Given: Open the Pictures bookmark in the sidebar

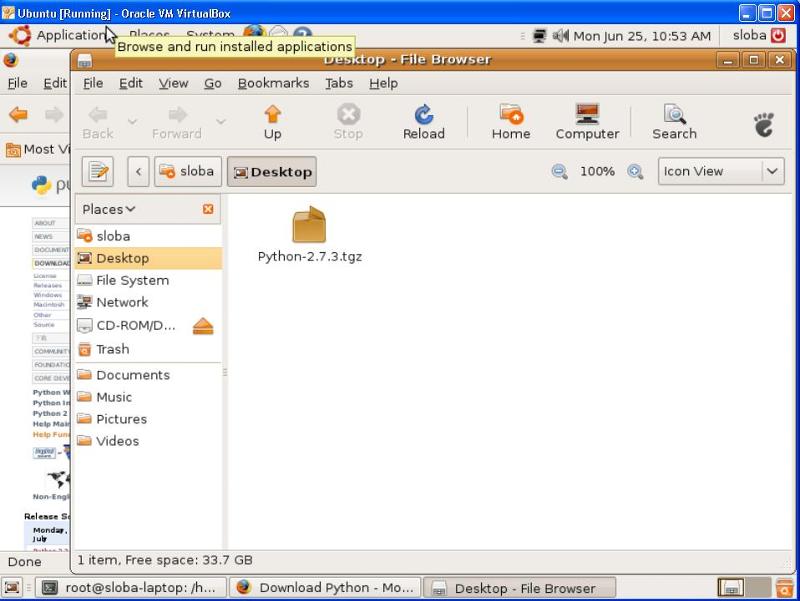Looking at the screenshot, I should (148, 419).
